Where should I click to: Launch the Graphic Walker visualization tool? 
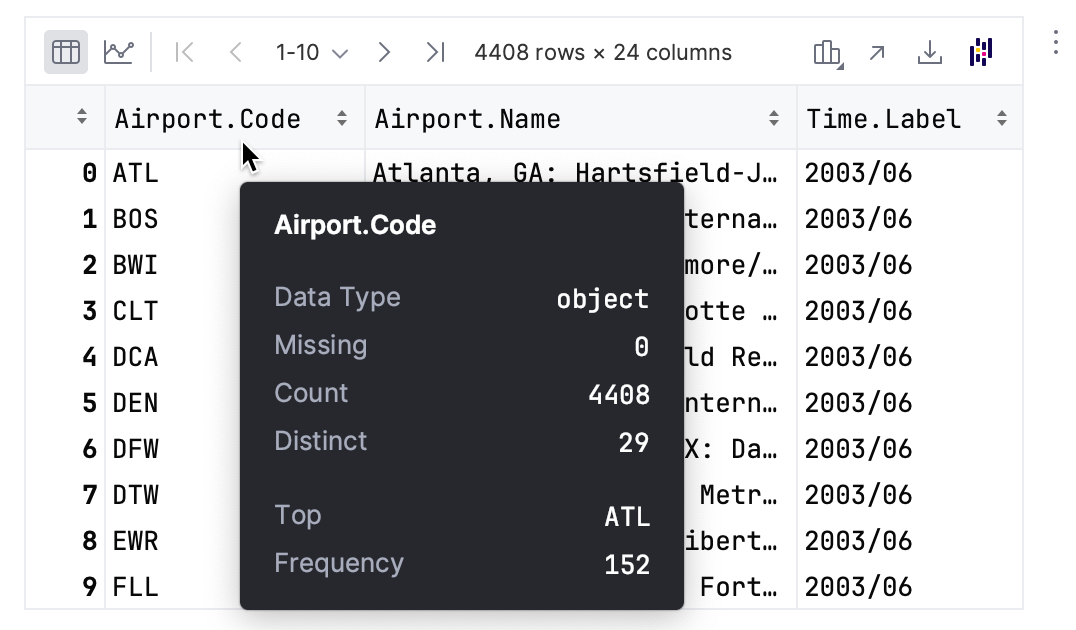[980, 52]
